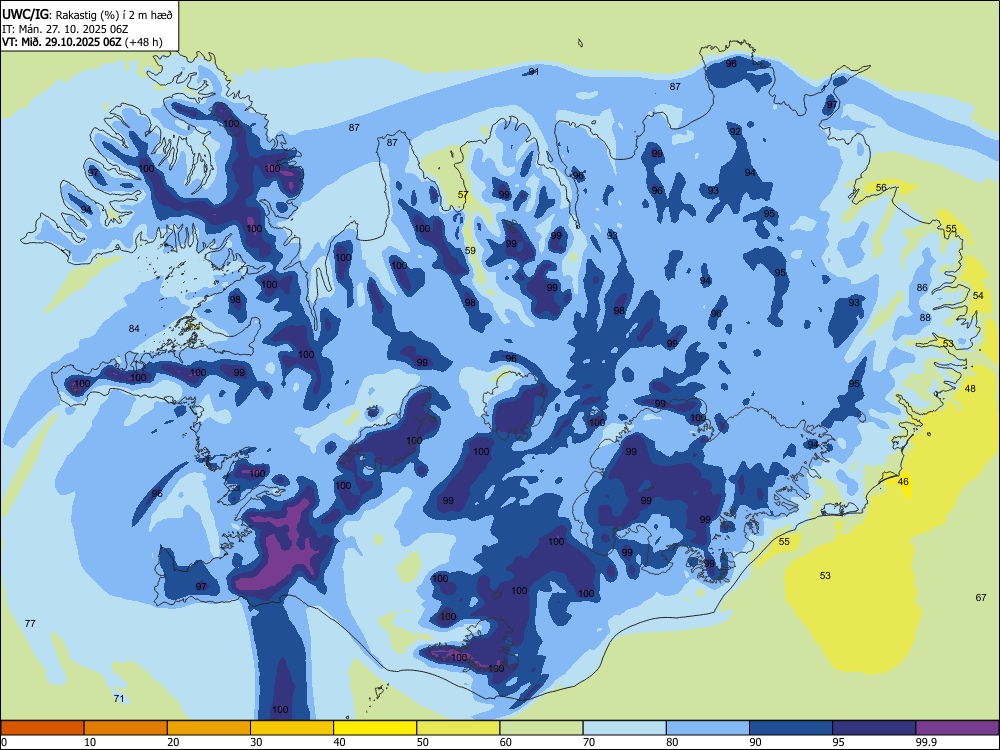Click the offshore value '71' in the southwest

coord(119,698)
